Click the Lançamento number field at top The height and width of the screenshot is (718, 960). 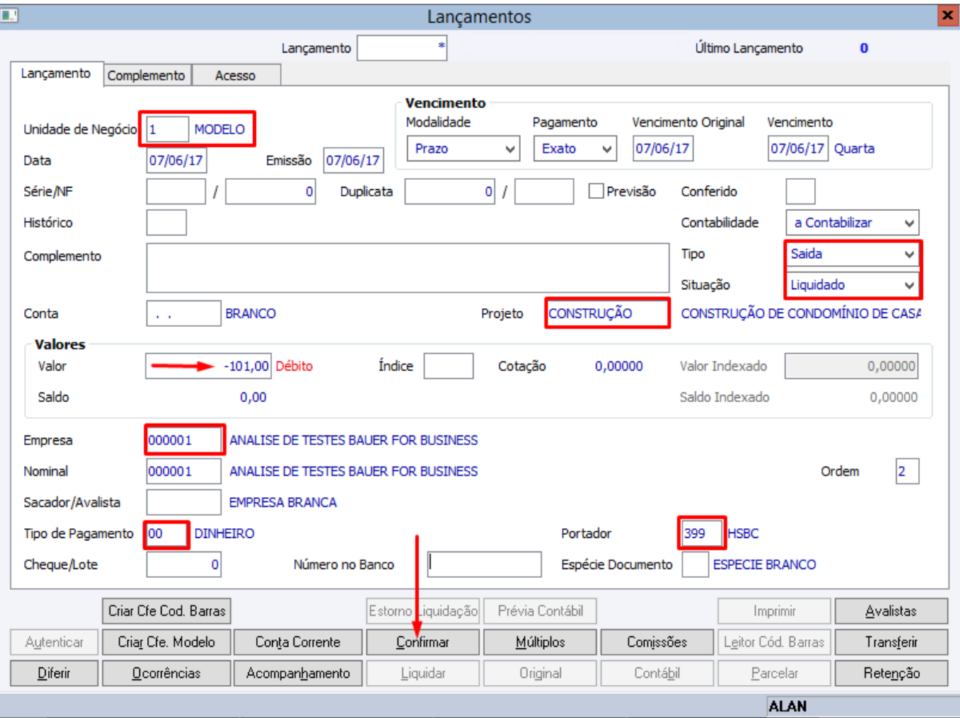coord(402,48)
